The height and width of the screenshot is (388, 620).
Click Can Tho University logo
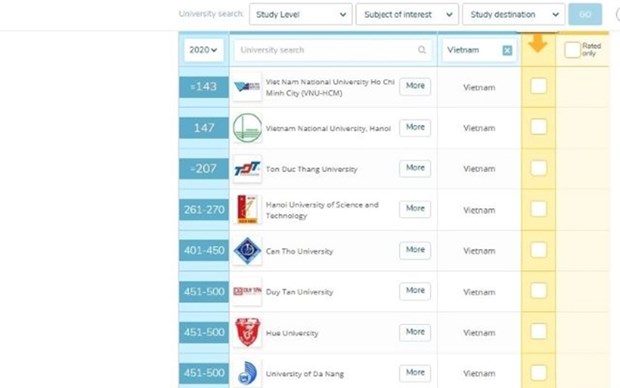click(x=247, y=251)
